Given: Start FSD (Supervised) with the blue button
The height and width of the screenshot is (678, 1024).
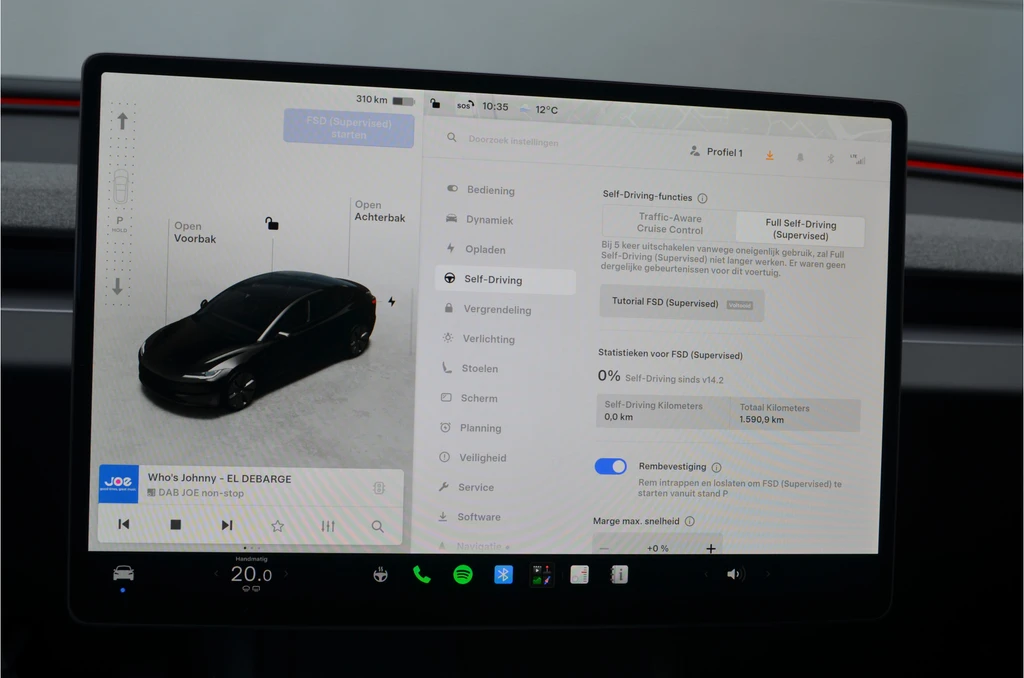Looking at the screenshot, I should tap(349, 128).
